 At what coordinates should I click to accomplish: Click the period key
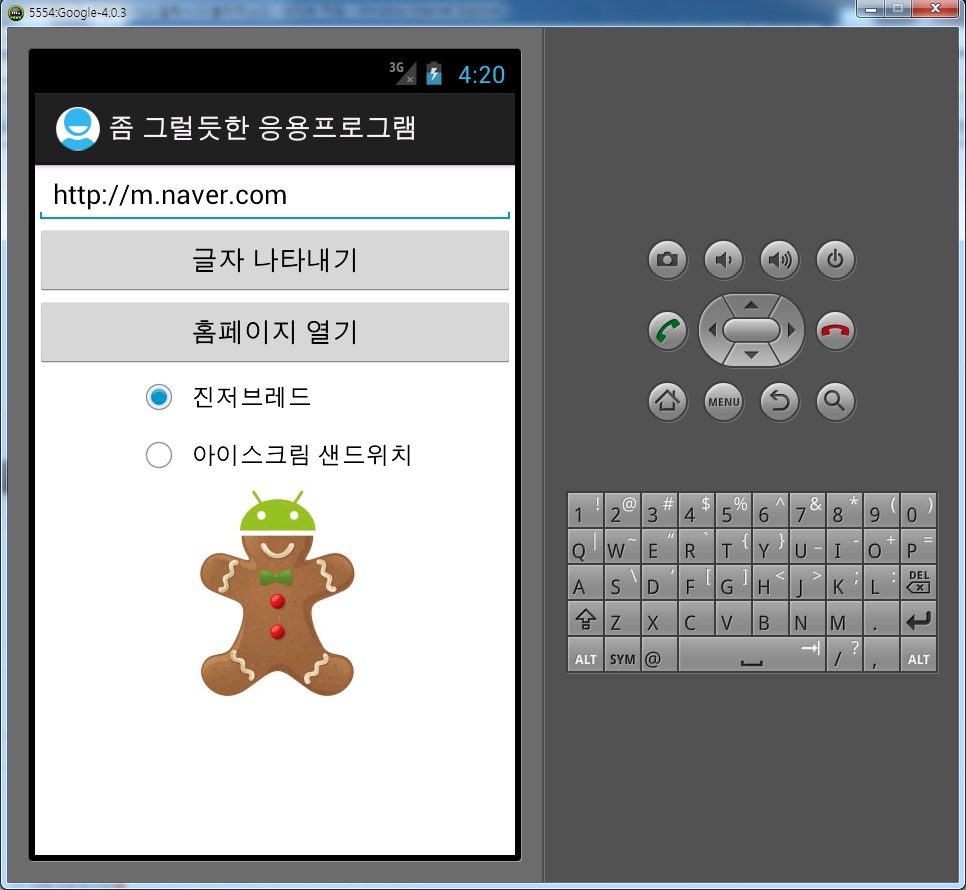tap(881, 618)
